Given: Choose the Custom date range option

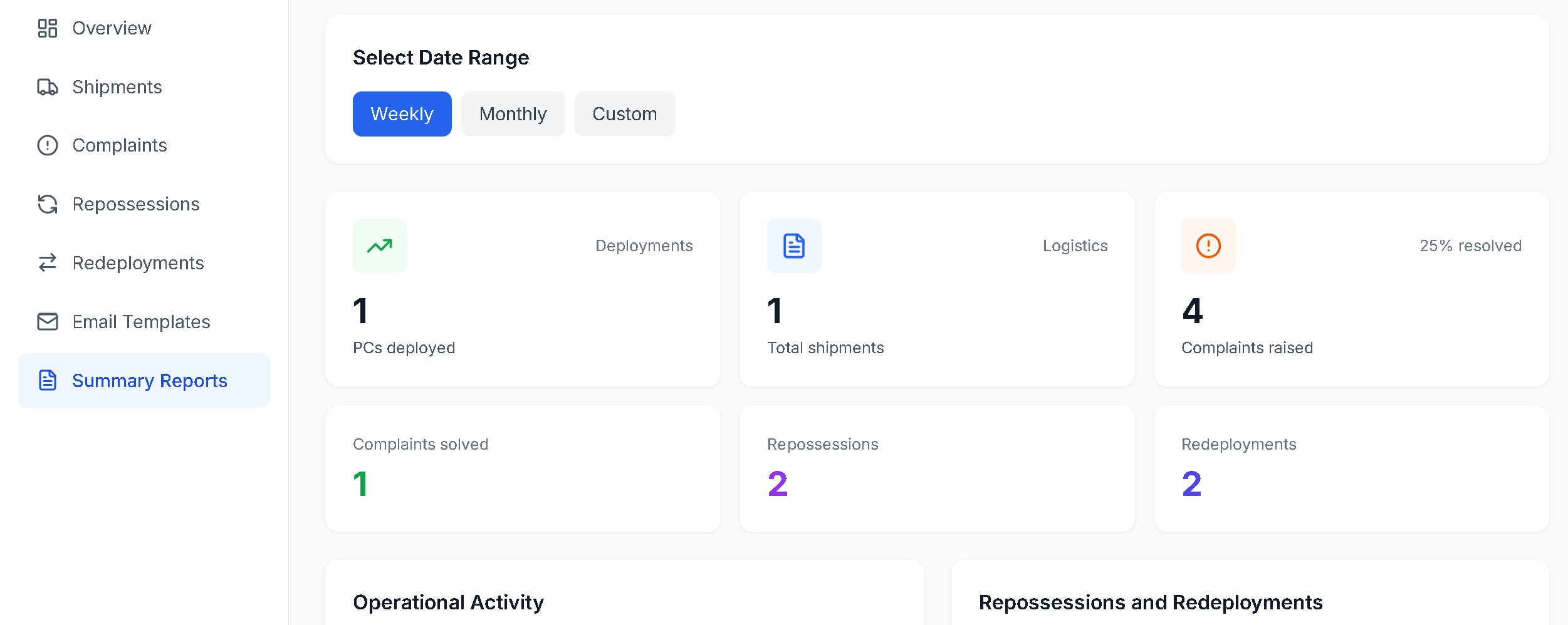Looking at the screenshot, I should click(x=624, y=114).
